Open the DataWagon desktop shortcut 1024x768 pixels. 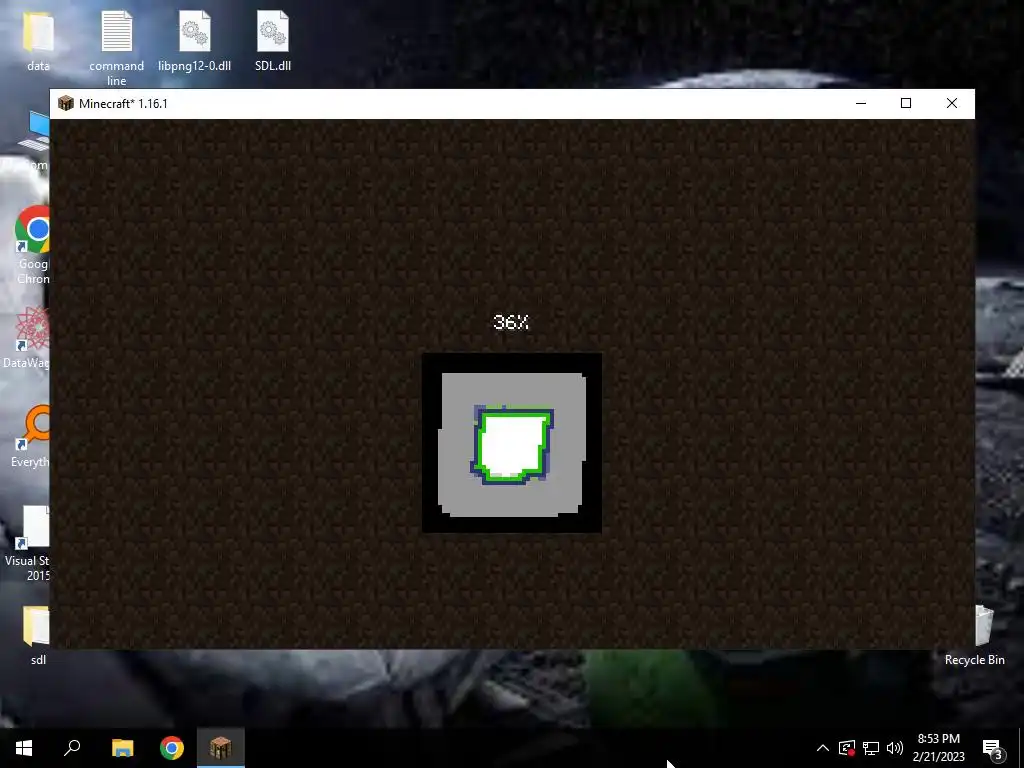pyautogui.click(x=27, y=337)
